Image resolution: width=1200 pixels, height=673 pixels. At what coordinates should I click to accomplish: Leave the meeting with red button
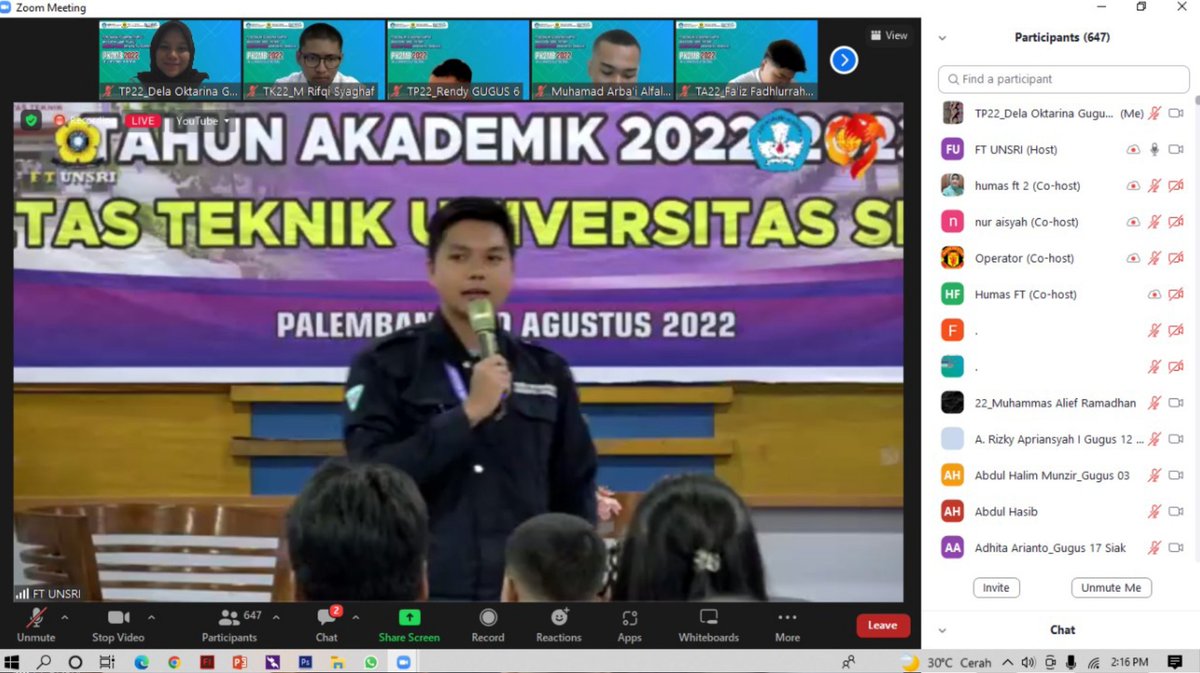coord(883,626)
